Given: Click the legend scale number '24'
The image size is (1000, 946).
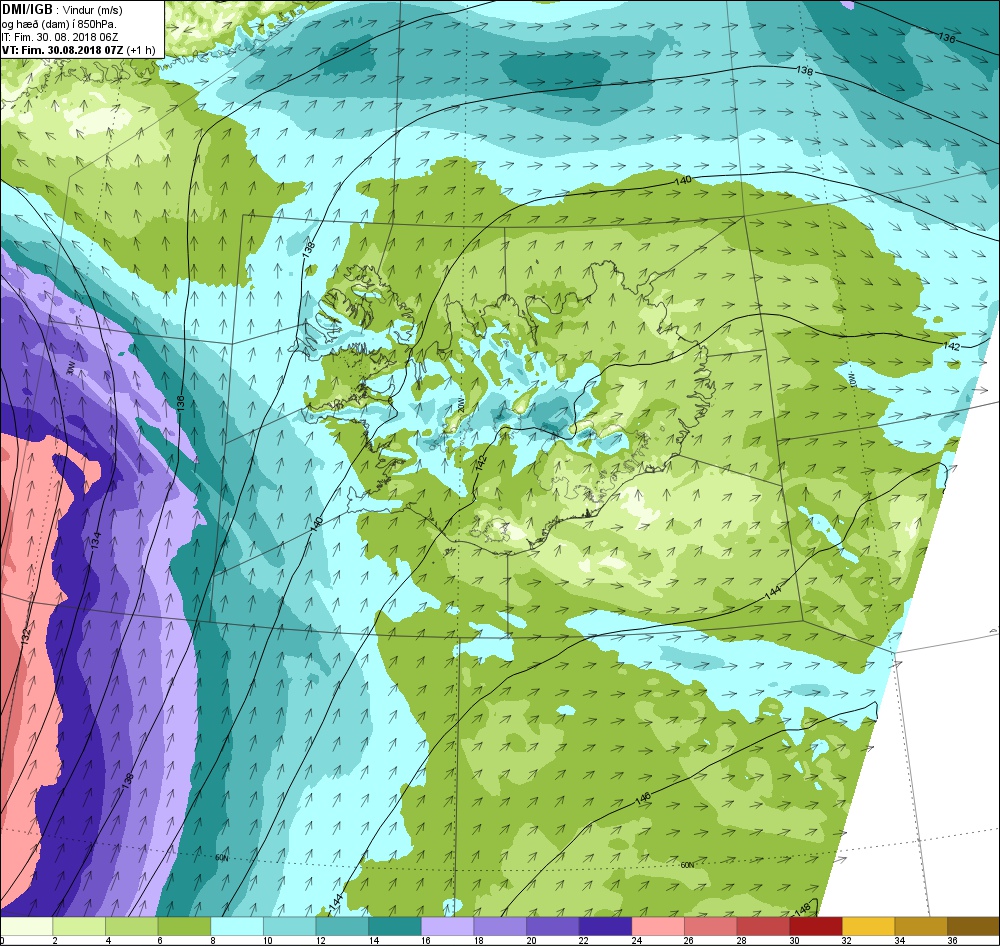Looking at the screenshot, I should [x=636, y=940].
